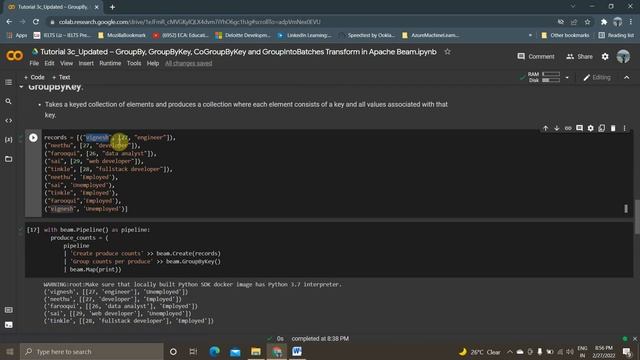Image resolution: width=640 pixels, height=360 pixels.
Task: Open the Reading list
Action: [x=616, y=35]
